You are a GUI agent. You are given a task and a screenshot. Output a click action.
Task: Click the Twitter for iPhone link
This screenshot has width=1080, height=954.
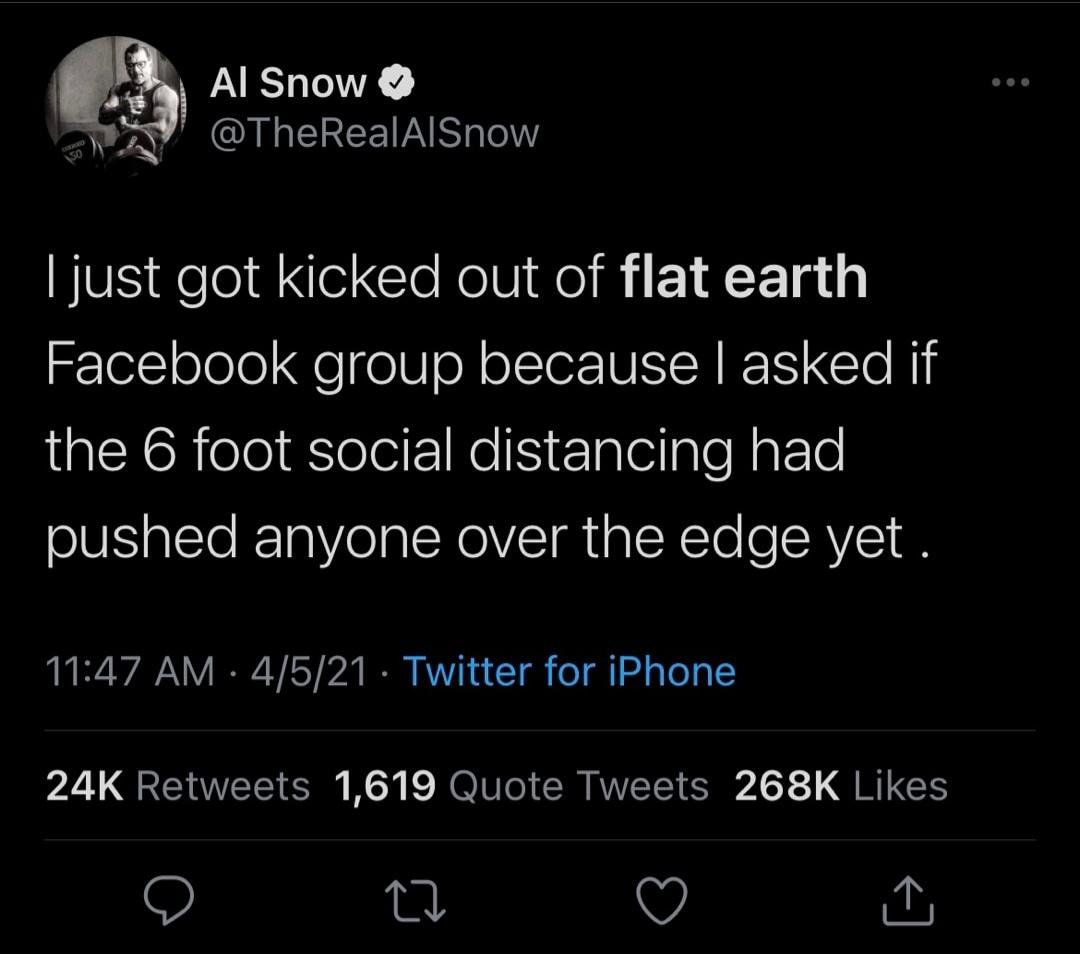tap(569, 671)
